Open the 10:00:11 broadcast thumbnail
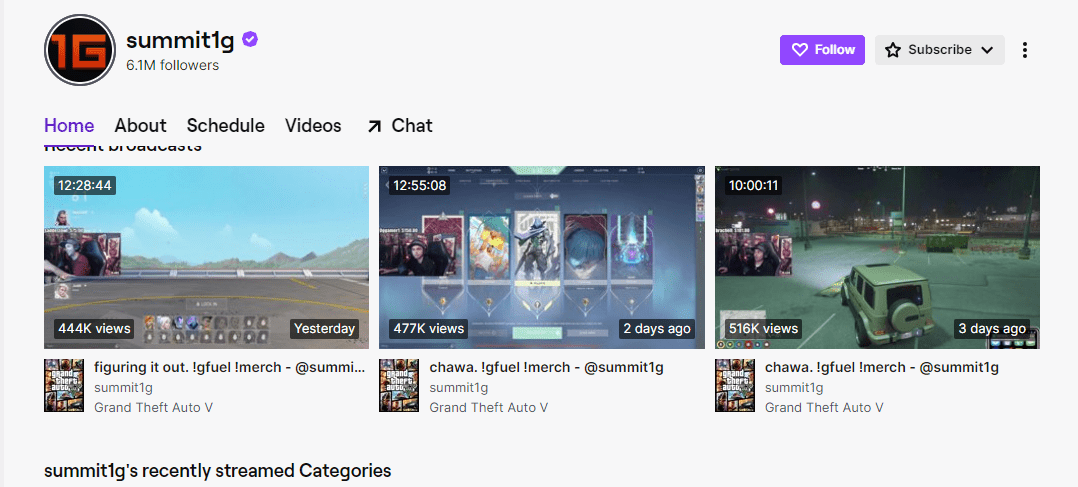The image size is (1078, 487). tap(877, 257)
